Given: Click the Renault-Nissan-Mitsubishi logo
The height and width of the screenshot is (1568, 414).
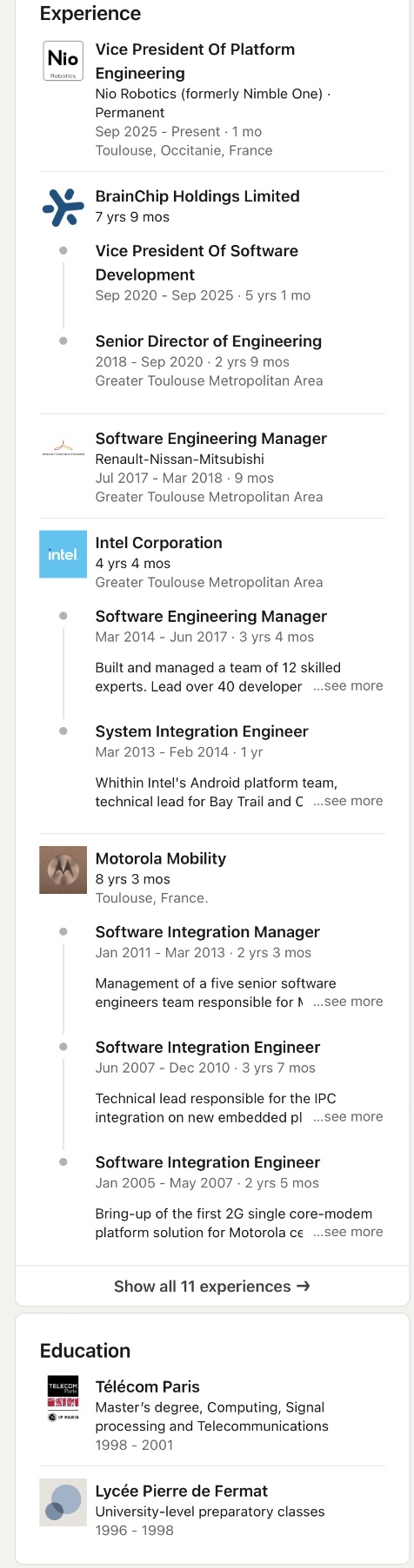Looking at the screenshot, I should click(x=63, y=450).
